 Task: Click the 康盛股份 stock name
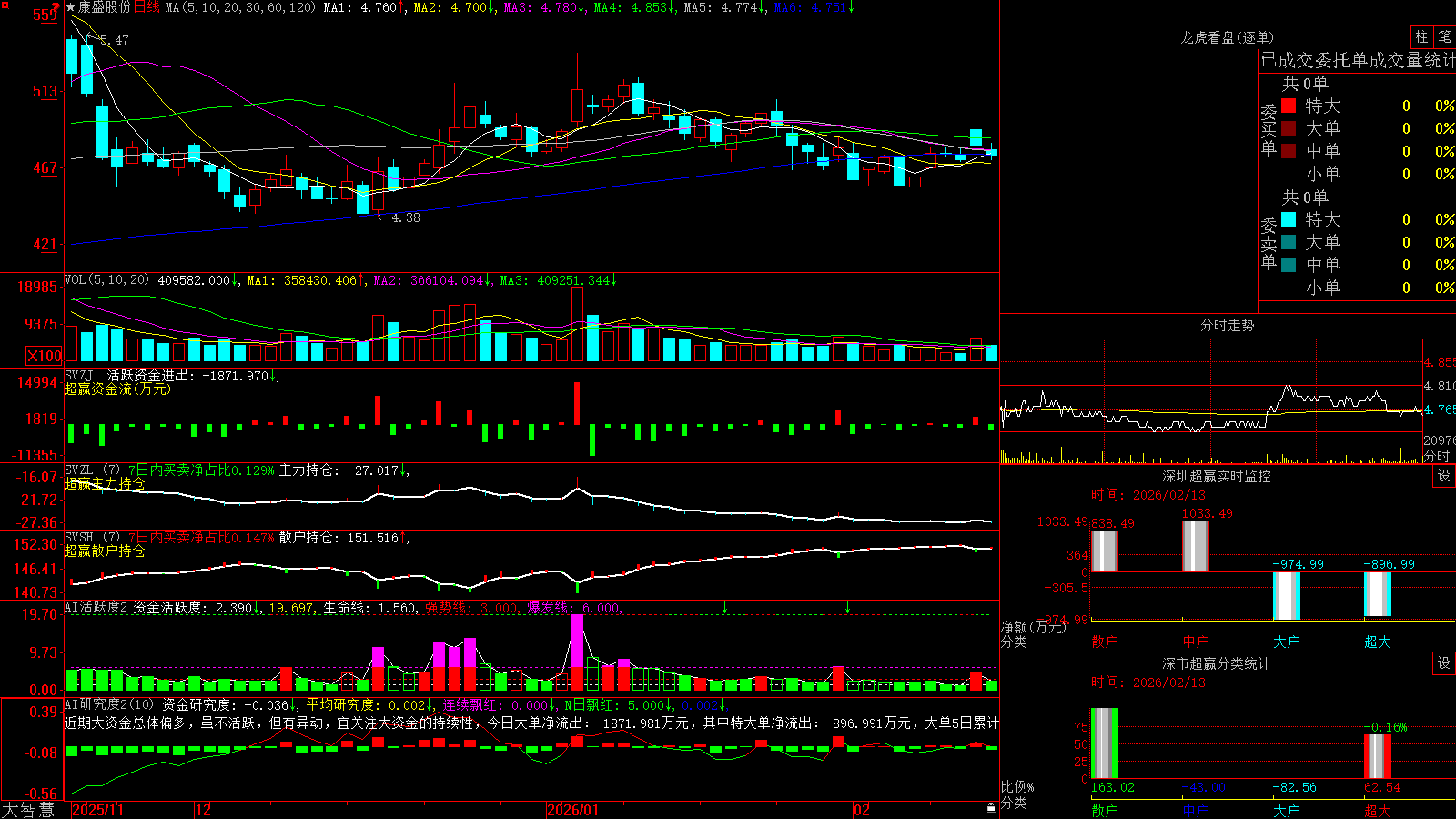(x=105, y=7)
